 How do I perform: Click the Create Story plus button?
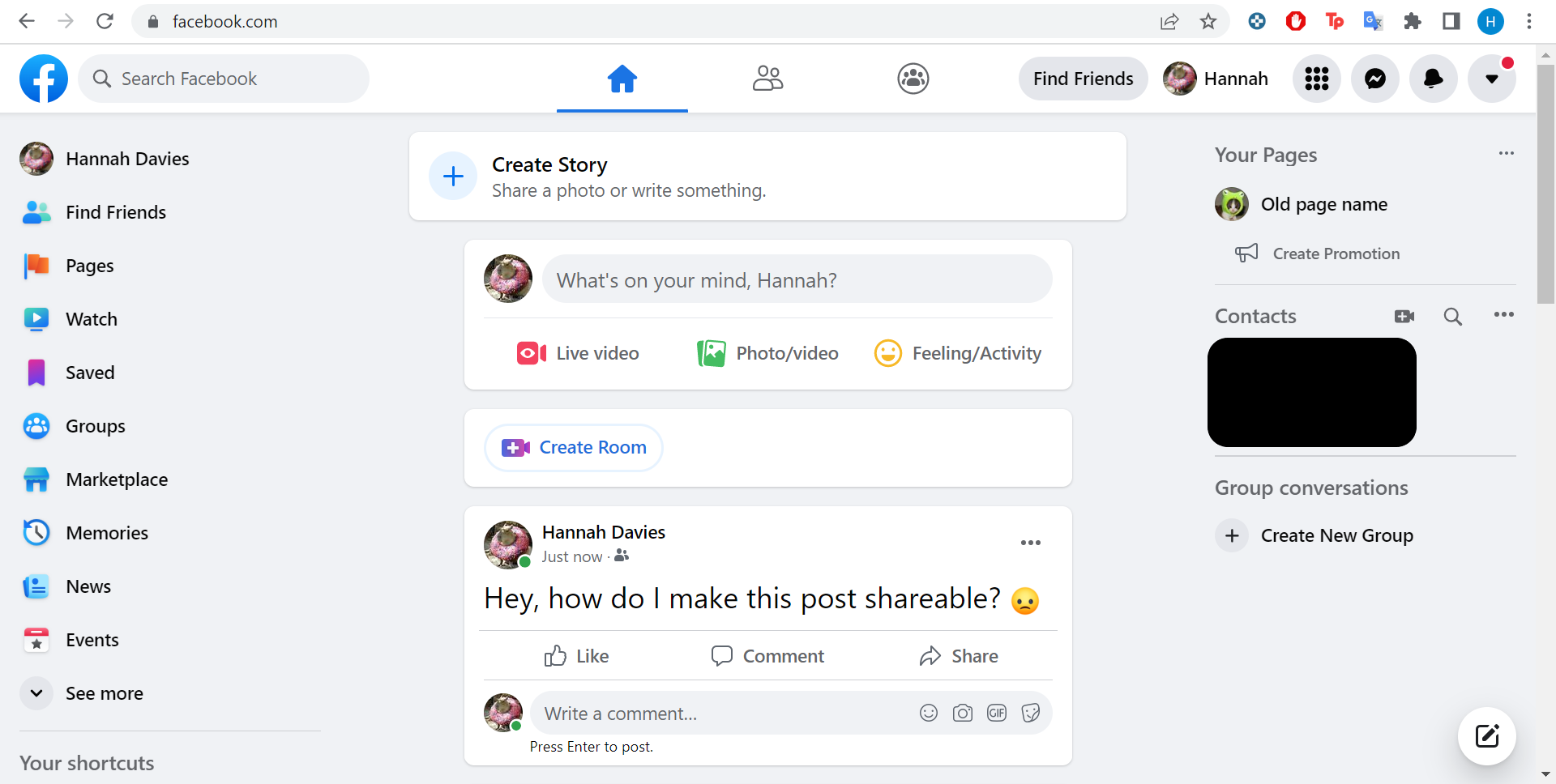tap(453, 176)
